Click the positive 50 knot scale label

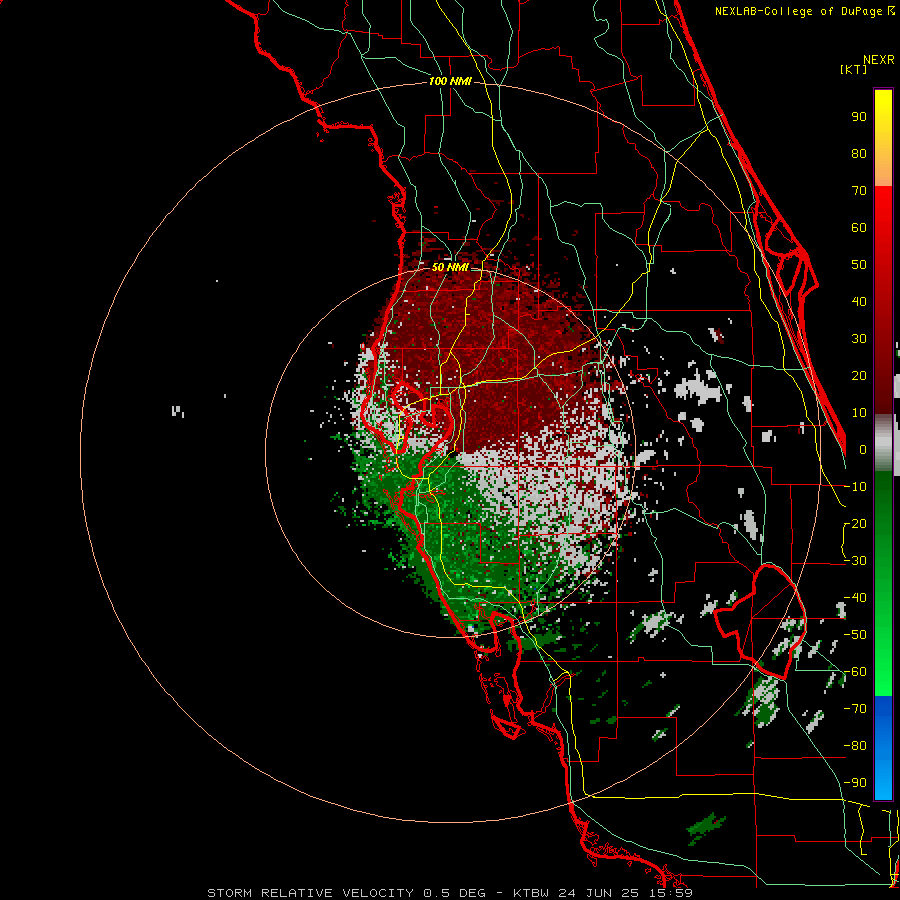click(859, 265)
